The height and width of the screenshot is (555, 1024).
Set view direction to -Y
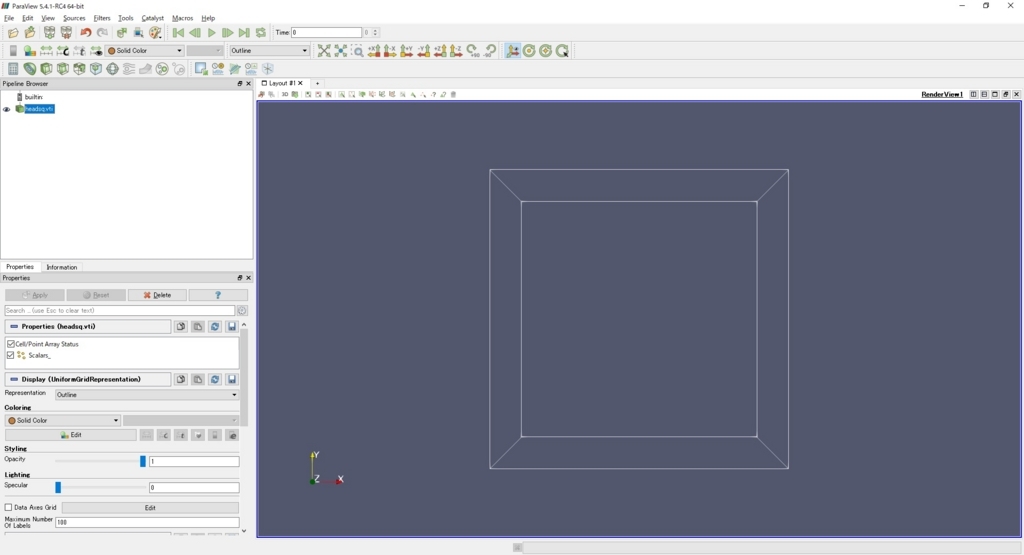pyautogui.click(x=423, y=51)
